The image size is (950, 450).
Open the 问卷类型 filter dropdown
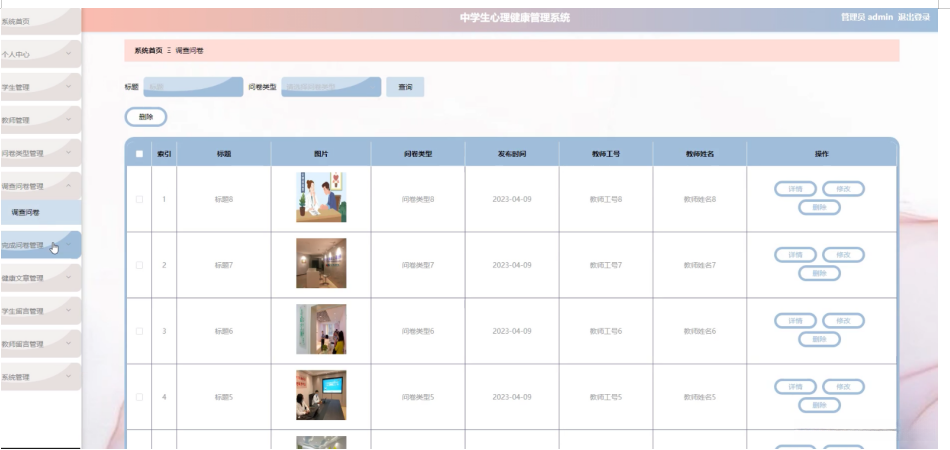(x=331, y=87)
